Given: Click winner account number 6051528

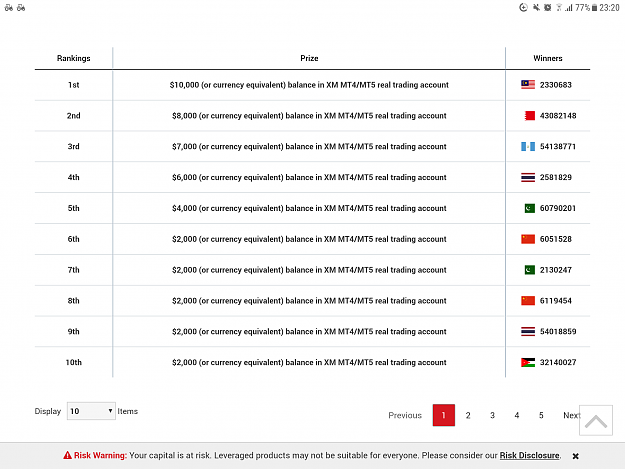Looking at the screenshot, I should pyautogui.click(x=556, y=239).
